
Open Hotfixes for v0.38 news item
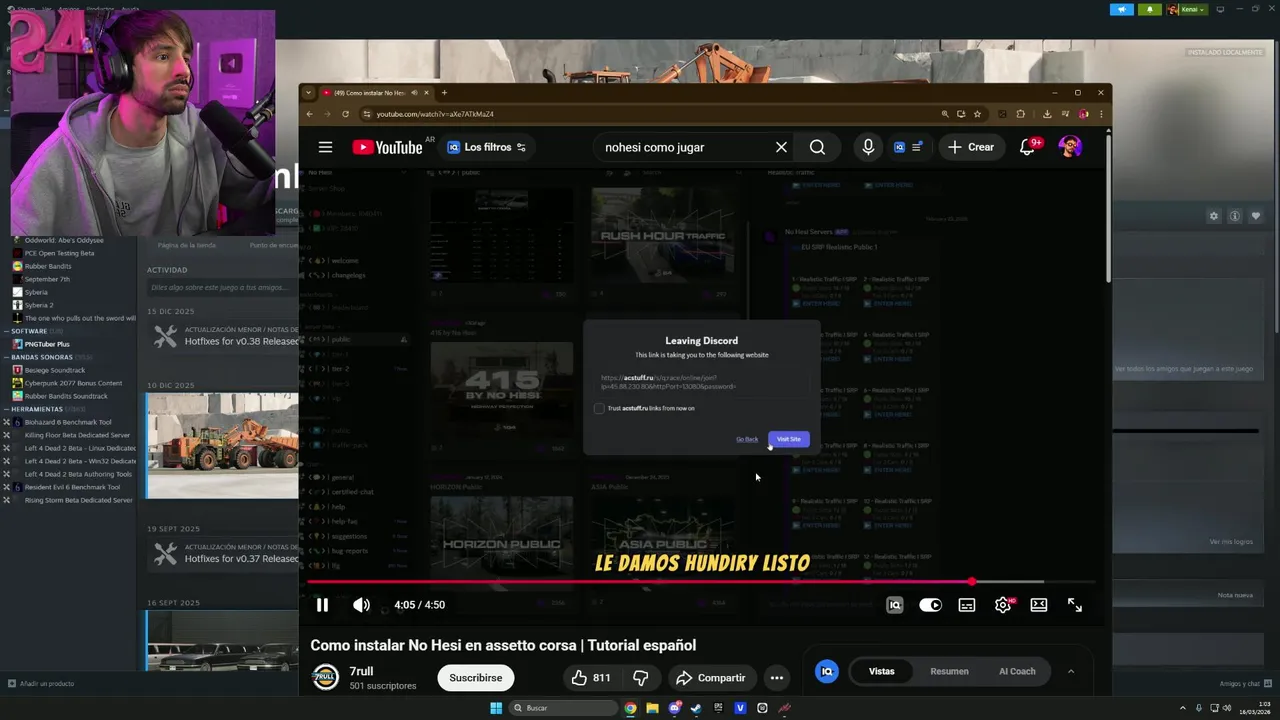point(241,341)
